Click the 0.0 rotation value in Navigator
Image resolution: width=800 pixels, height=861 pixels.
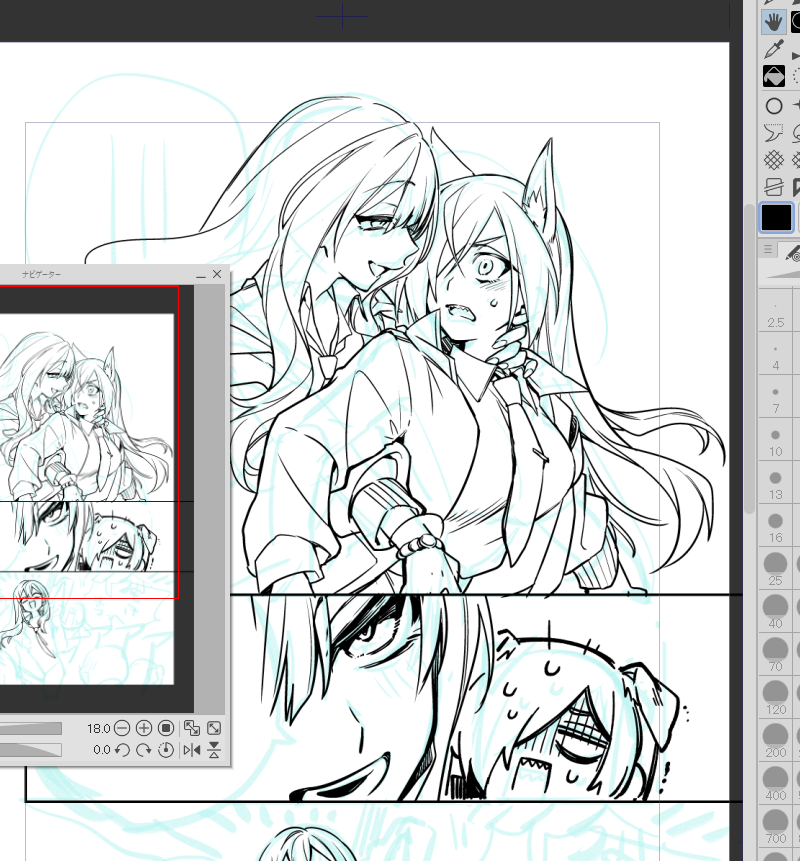[102, 750]
